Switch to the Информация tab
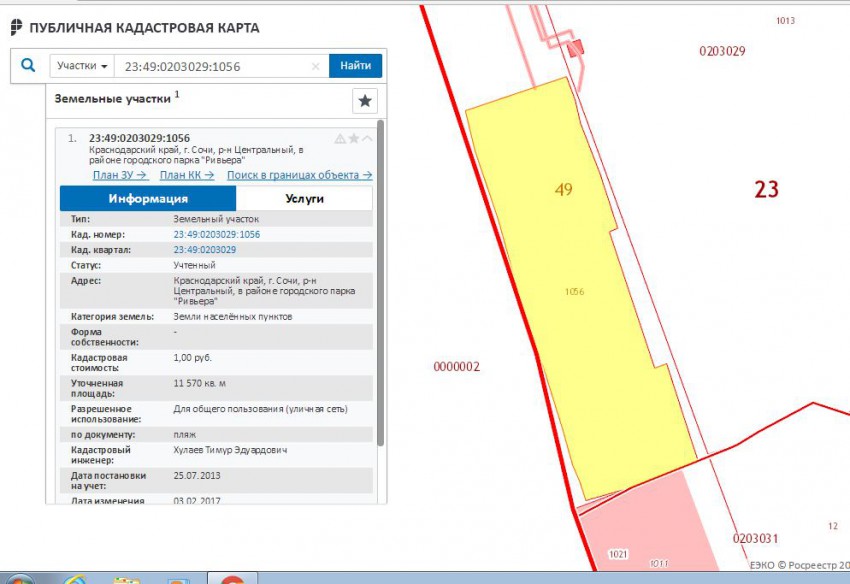The height and width of the screenshot is (584, 850). 148,198
